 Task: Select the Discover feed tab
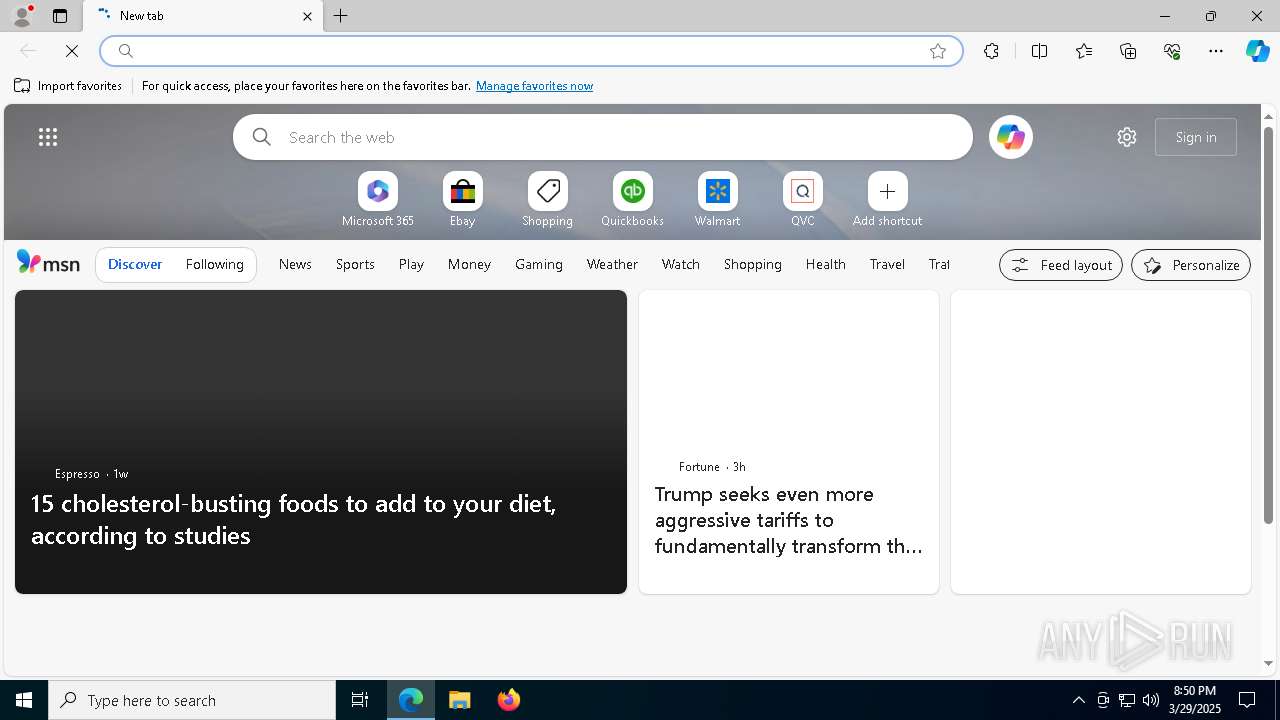point(135,264)
